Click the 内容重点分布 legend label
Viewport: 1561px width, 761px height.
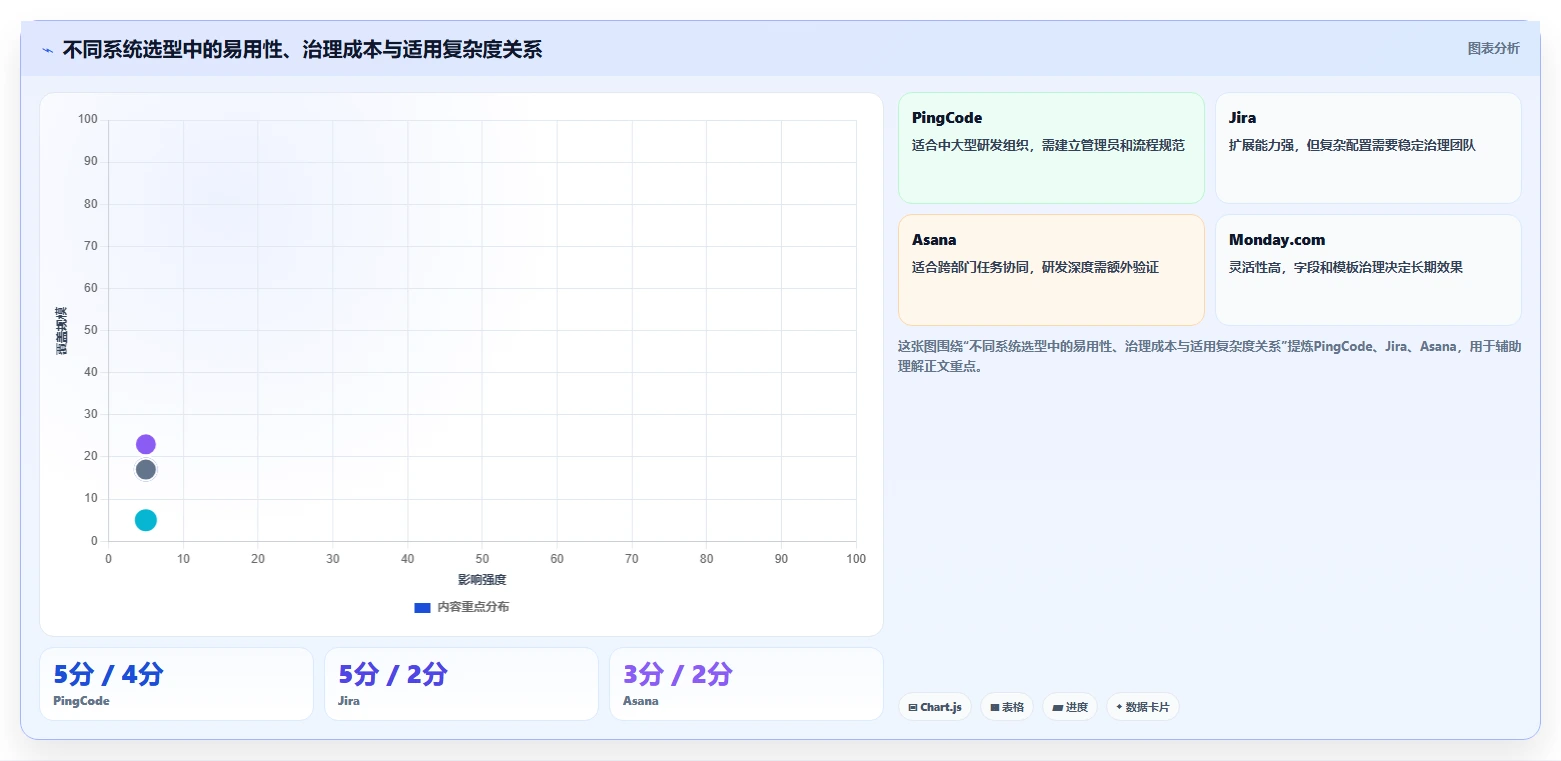tap(473, 608)
